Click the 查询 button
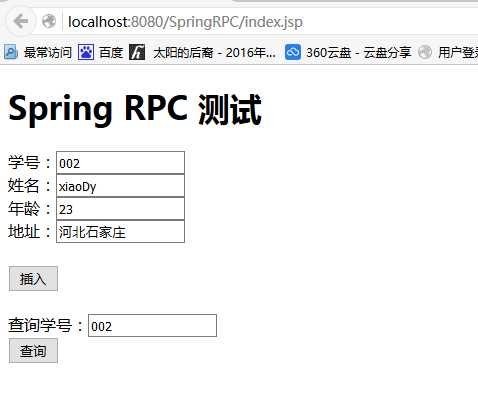 pyautogui.click(x=33, y=351)
